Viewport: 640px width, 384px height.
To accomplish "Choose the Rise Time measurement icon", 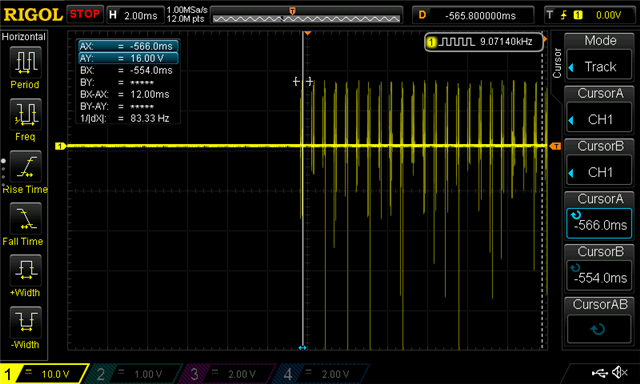I will coord(25,166).
